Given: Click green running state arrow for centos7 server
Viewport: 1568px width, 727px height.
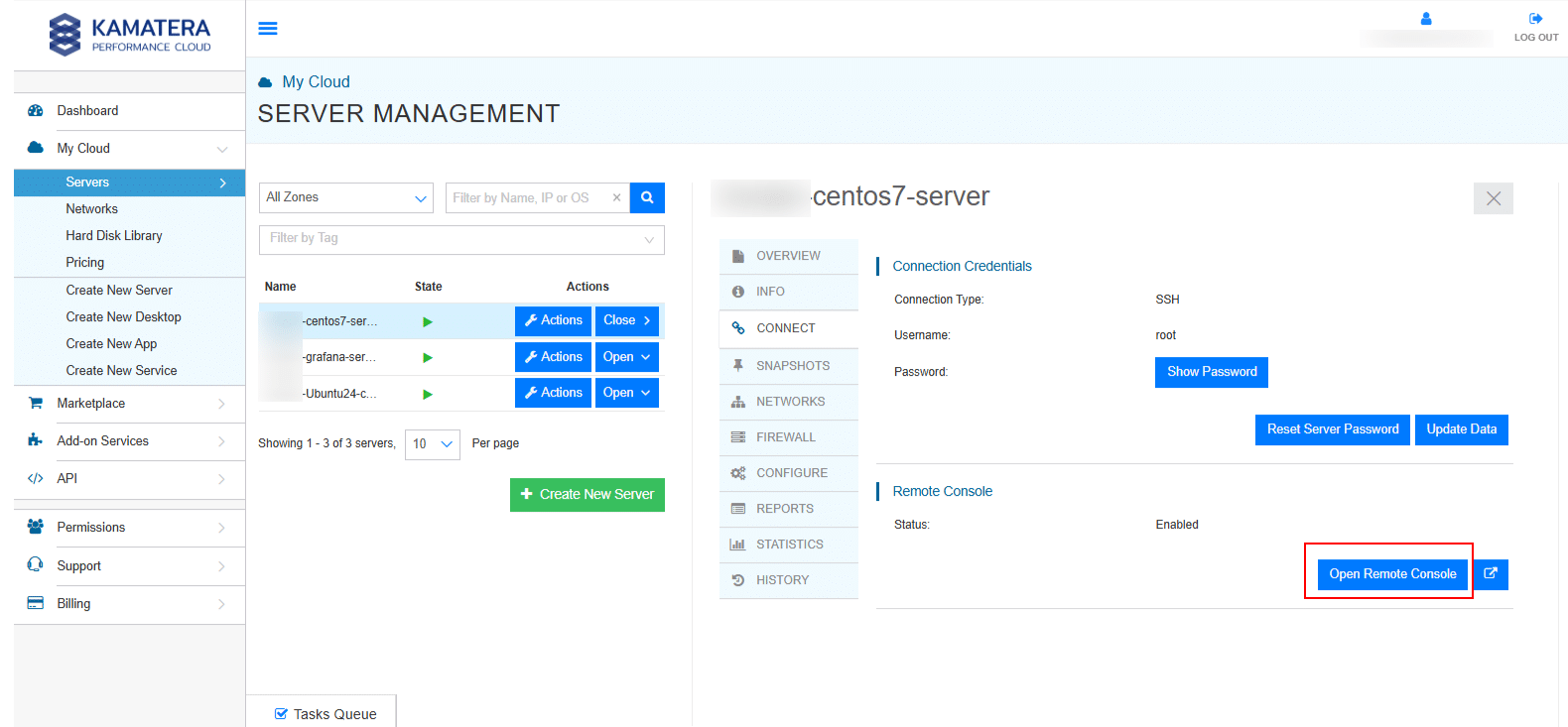Looking at the screenshot, I should pyautogui.click(x=428, y=321).
